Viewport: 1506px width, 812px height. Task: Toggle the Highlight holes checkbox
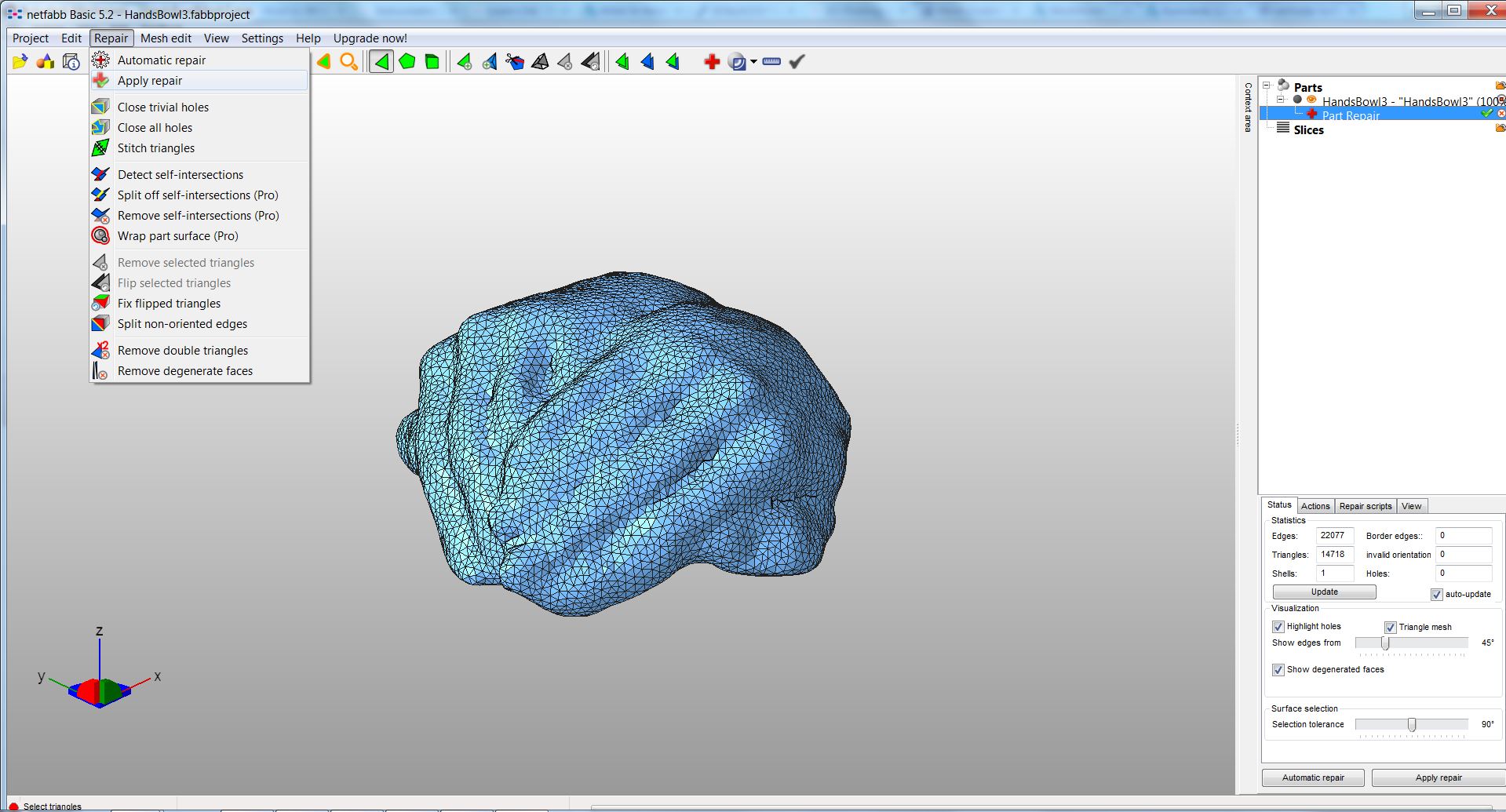point(1278,626)
